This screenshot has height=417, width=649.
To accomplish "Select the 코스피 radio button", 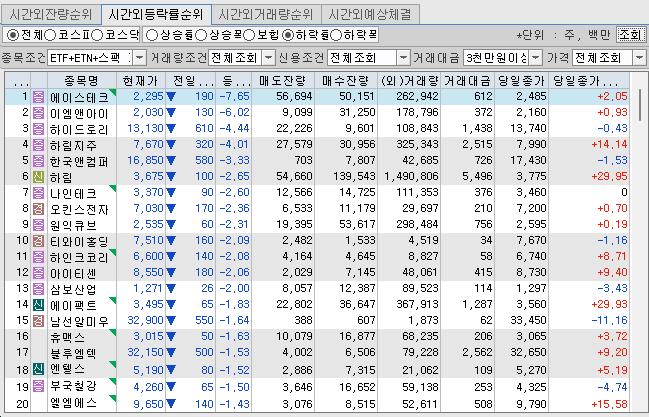I will 50,35.
